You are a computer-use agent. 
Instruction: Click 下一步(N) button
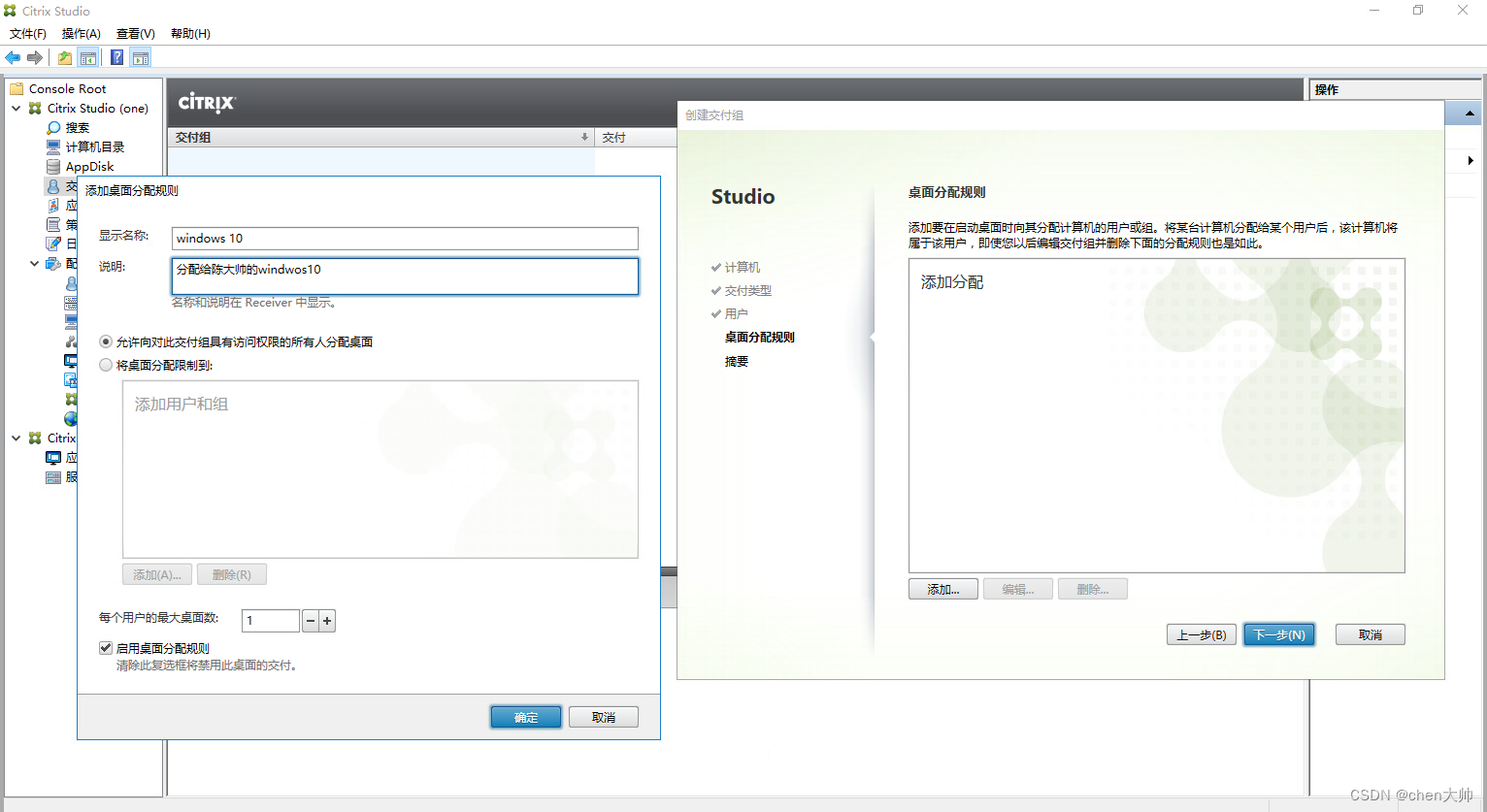click(x=1279, y=634)
